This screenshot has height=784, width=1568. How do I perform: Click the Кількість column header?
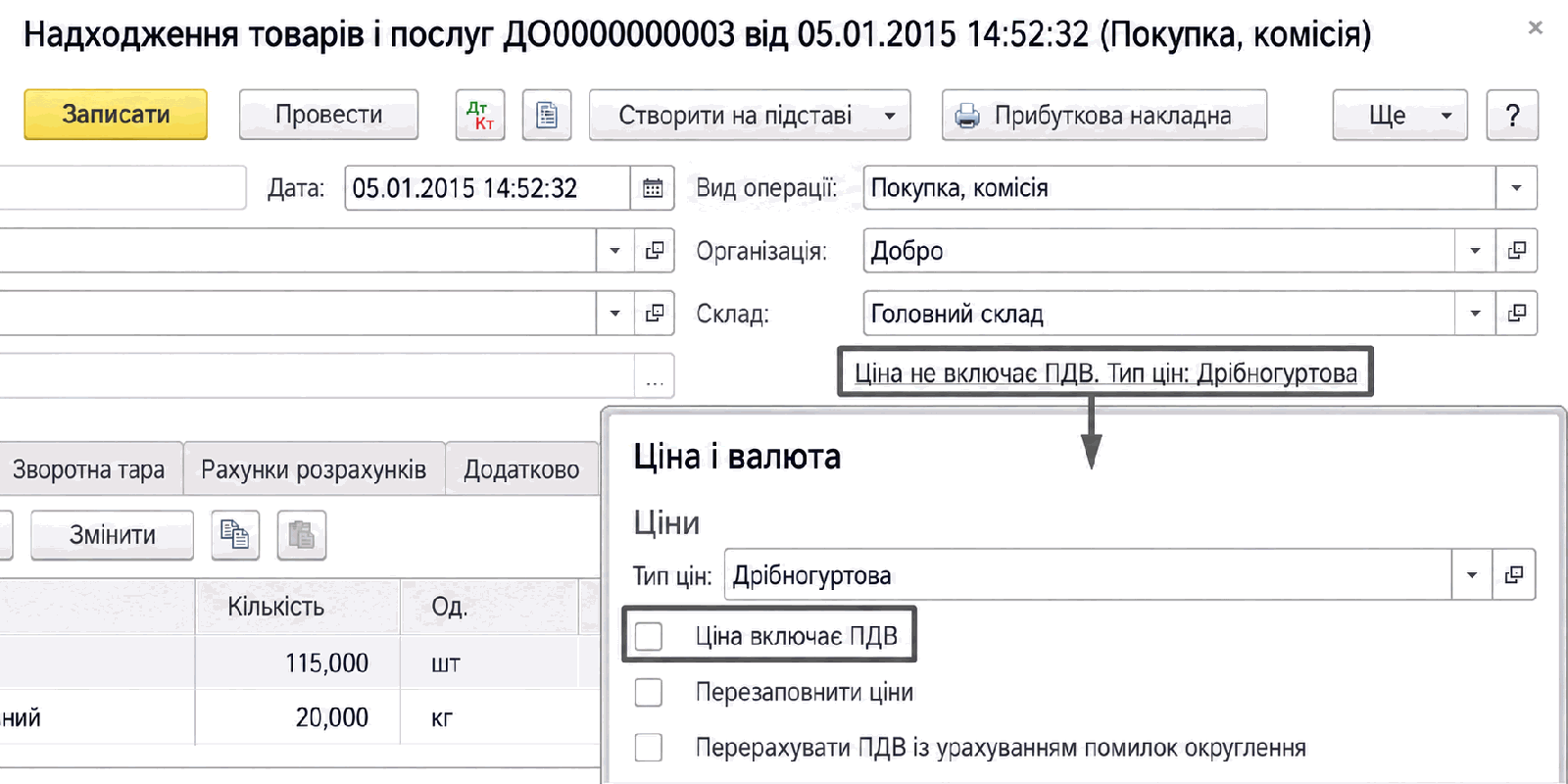click(x=297, y=607)
